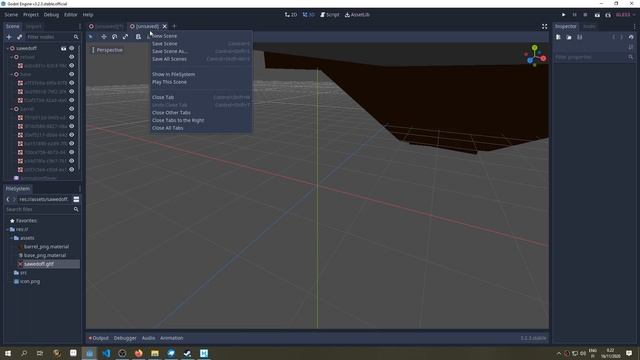Toggle FileSystem split view mode icon
This screenshot has height=360, width=640.
(76, 199)
